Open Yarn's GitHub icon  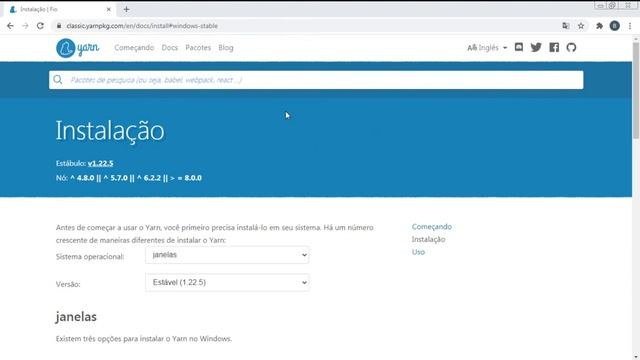(571, 47)
